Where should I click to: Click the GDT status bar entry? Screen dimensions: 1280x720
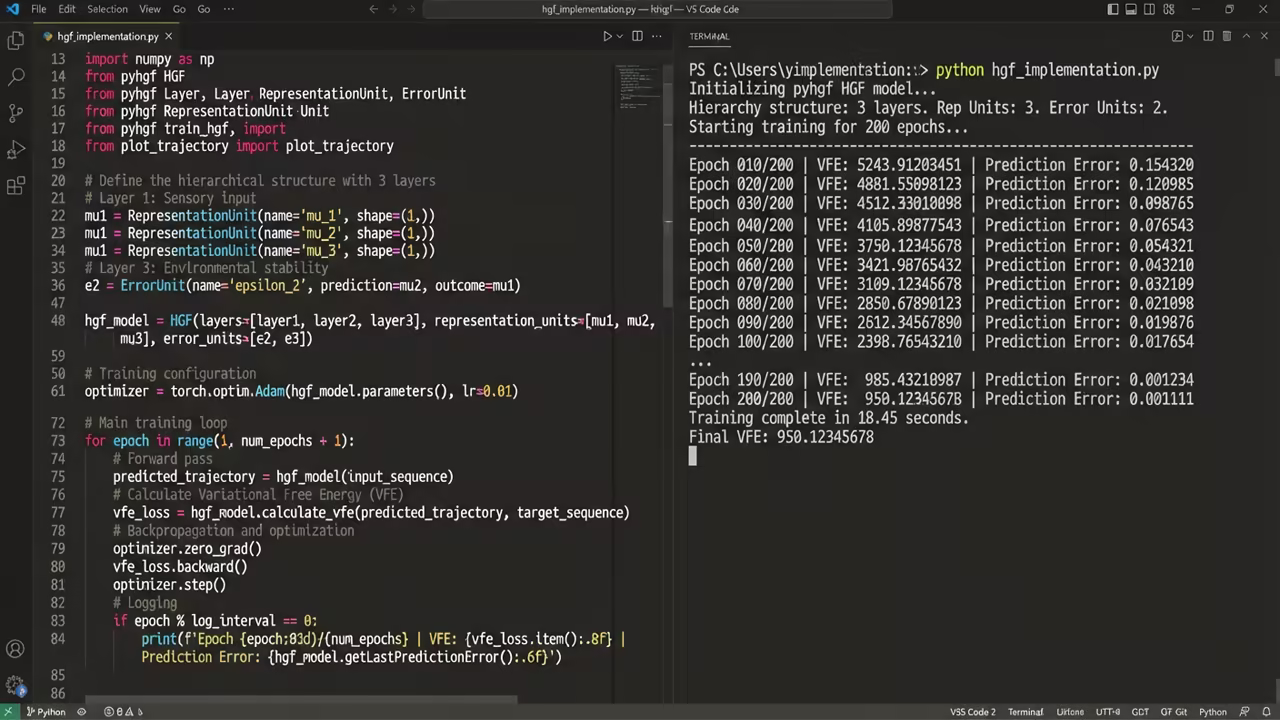point(1140,712)
